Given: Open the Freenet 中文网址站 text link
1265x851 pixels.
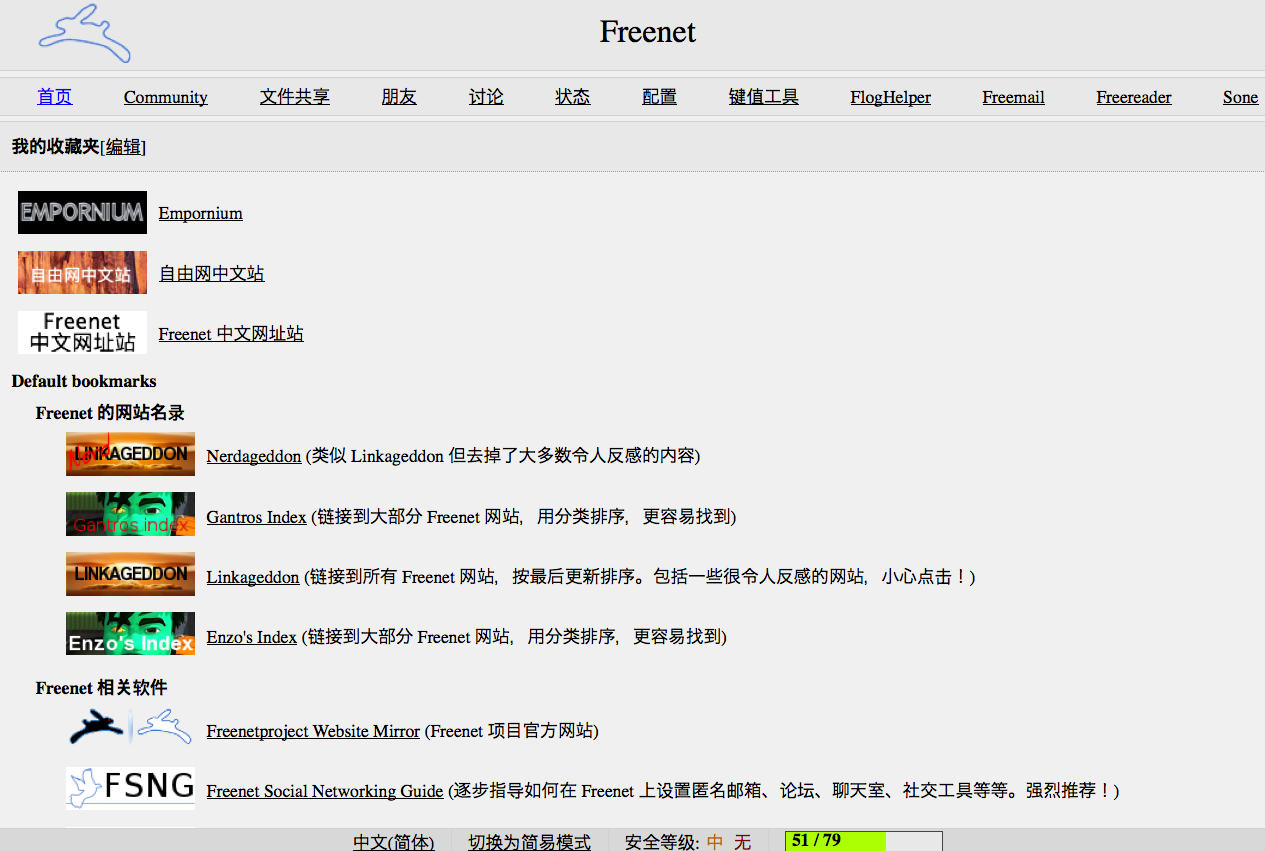Looking at the screenshot, I should [231, 333].
